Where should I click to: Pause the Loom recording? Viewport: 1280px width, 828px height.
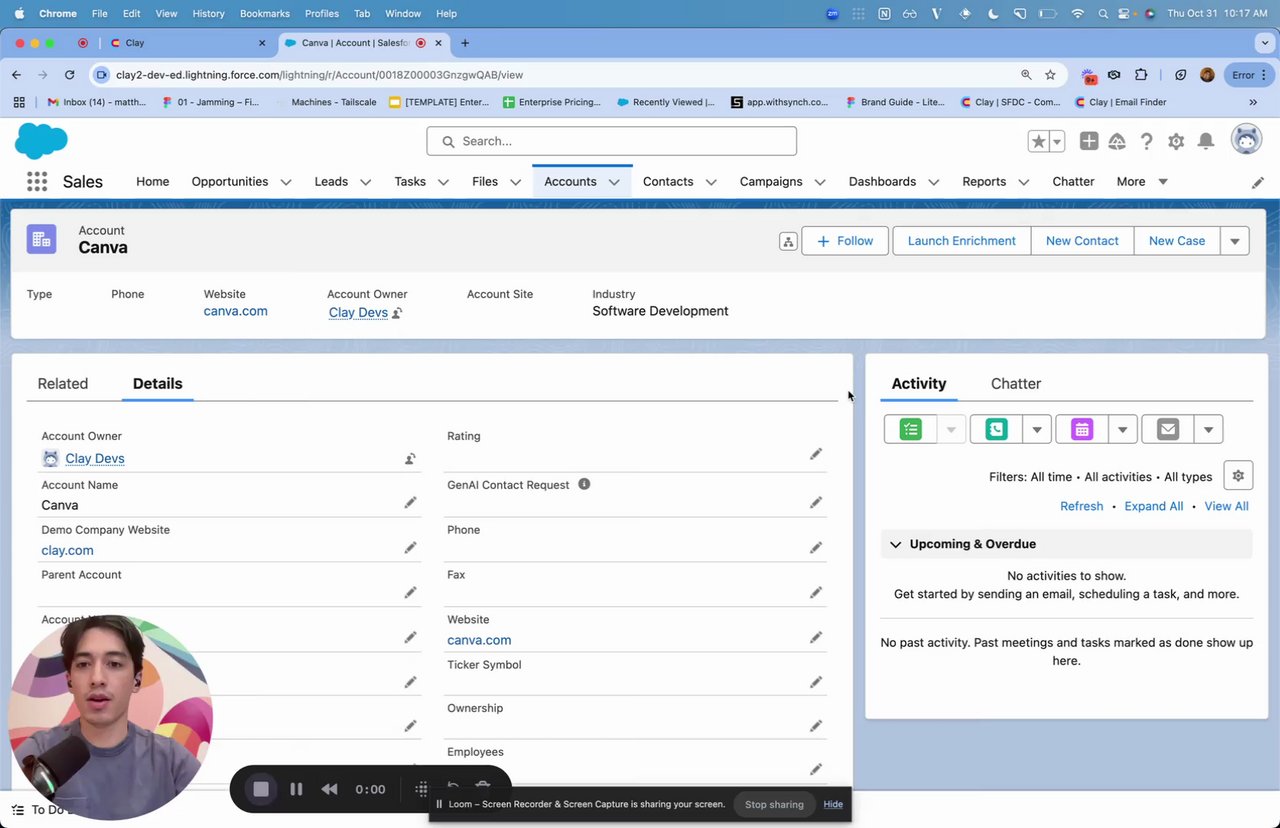click(296, 789)
